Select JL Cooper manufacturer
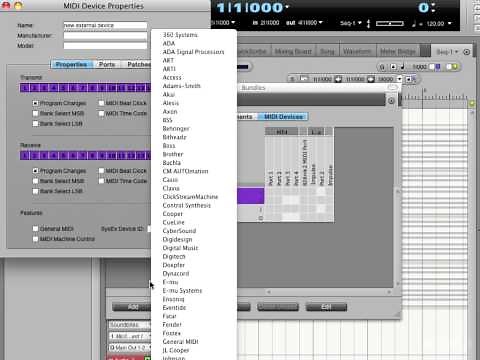Image resolution: width=480 pixels, height=360 pixels. (176, 350)
